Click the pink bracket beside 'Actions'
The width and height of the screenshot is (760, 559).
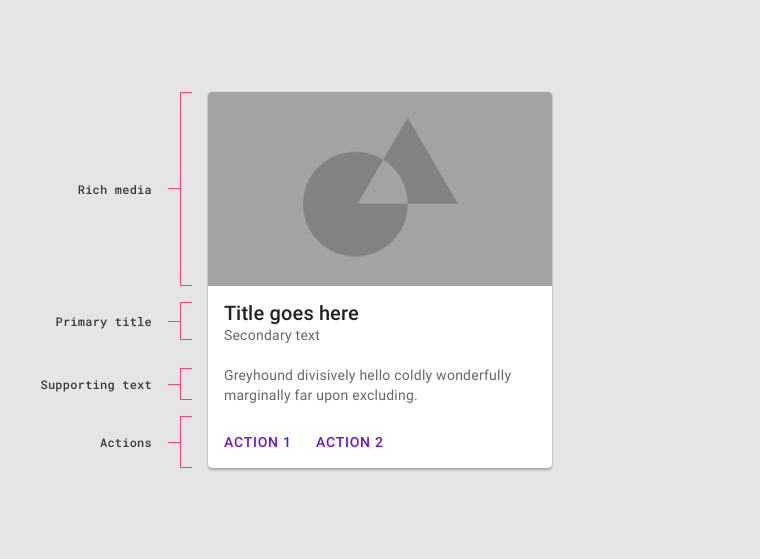(x=181, y=442)
